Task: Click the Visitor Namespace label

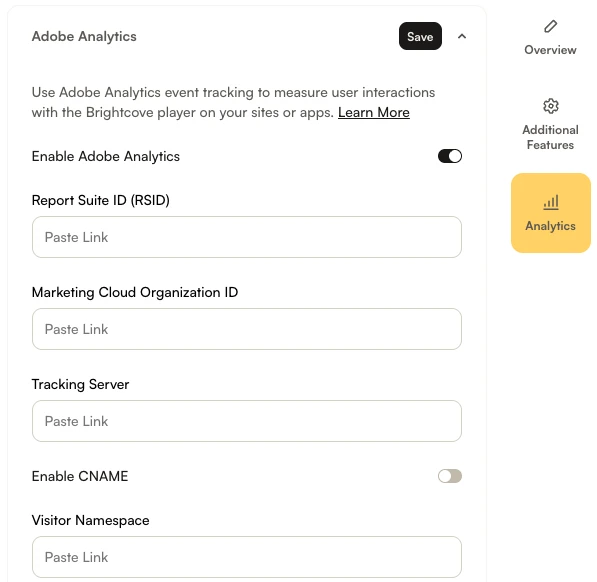Action: 91,520
